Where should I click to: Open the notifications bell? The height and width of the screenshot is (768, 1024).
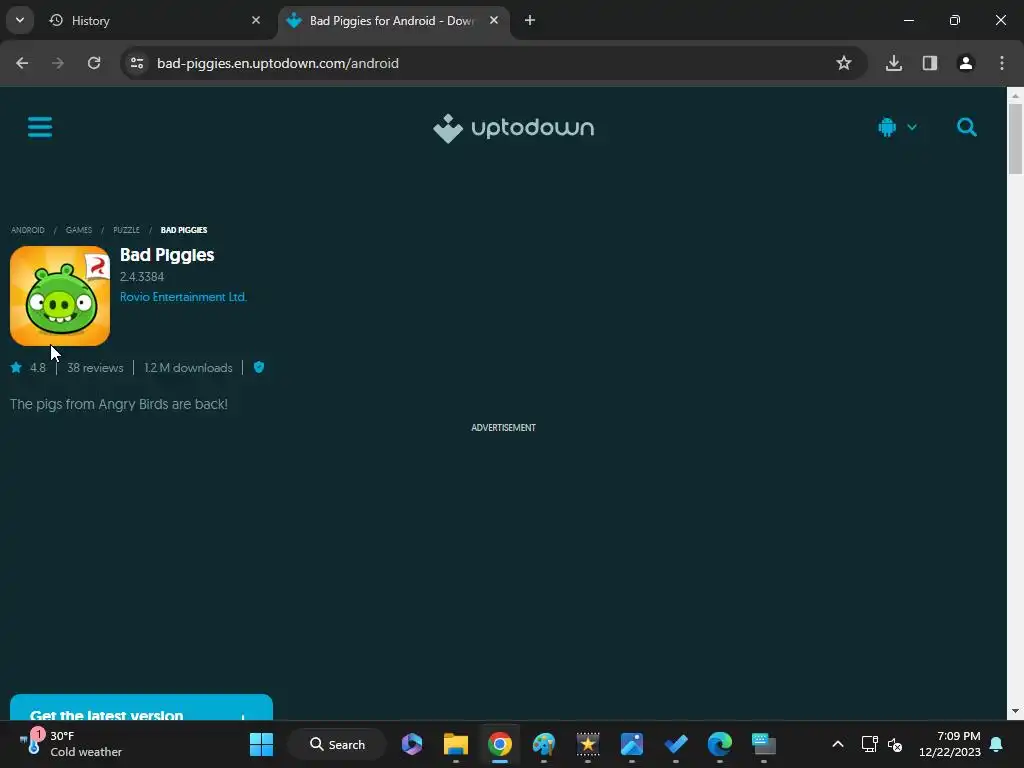pyautogui.click(x=996, y=744)
